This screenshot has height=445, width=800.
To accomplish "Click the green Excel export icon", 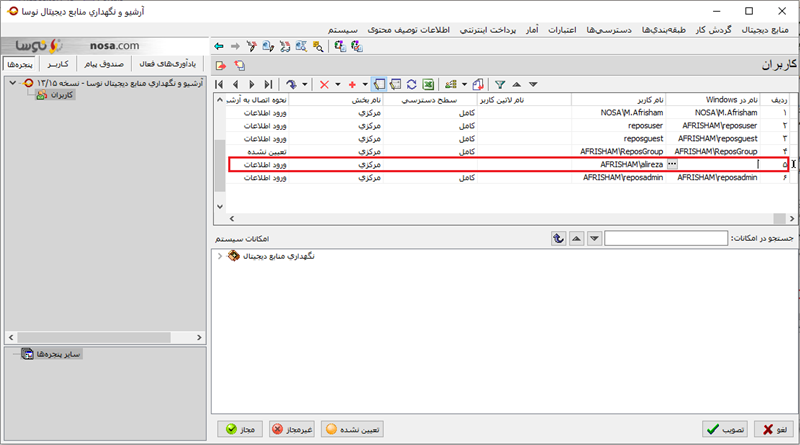I will click(x=427, y=85).
